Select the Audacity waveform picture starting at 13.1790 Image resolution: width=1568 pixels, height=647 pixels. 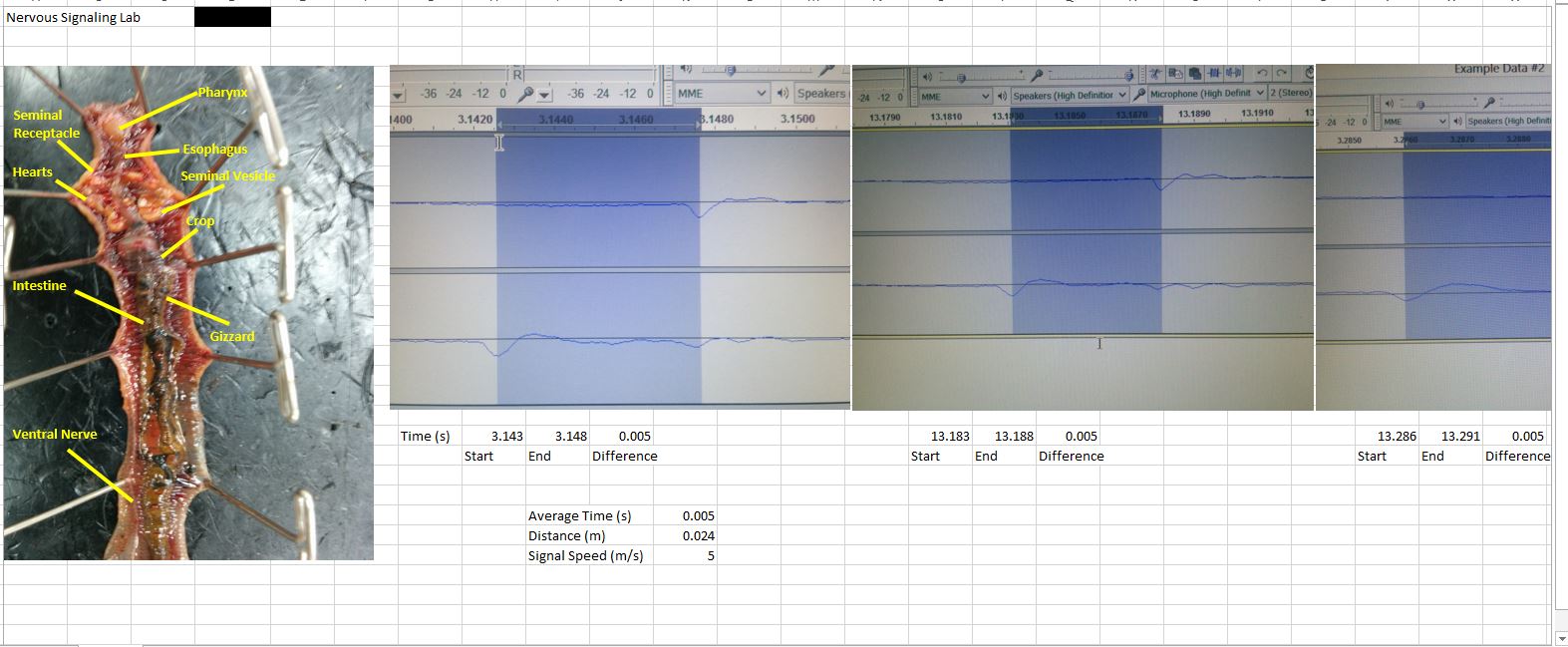coord(1083,237)
